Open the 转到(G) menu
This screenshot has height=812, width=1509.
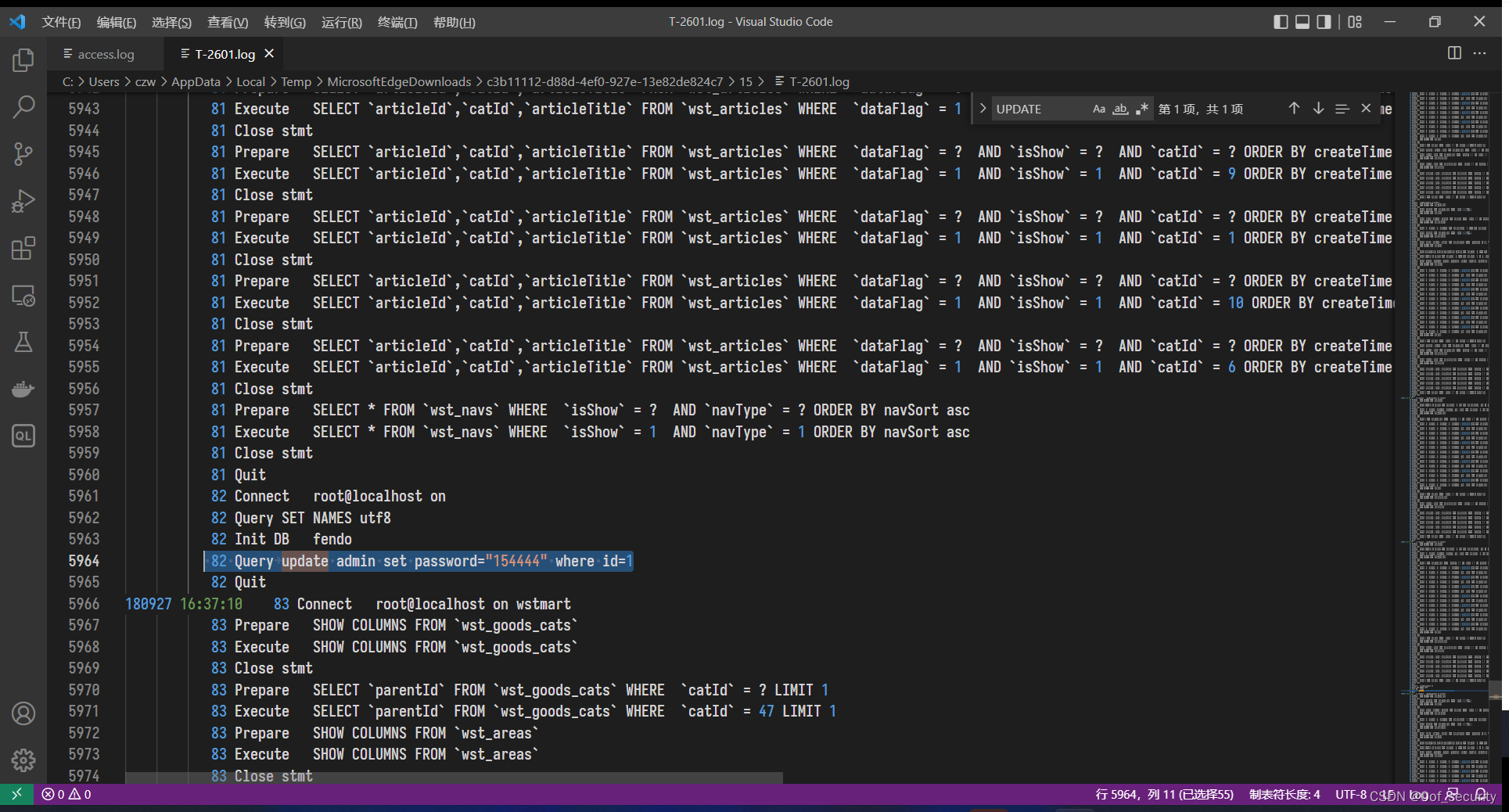coord(285,22)
